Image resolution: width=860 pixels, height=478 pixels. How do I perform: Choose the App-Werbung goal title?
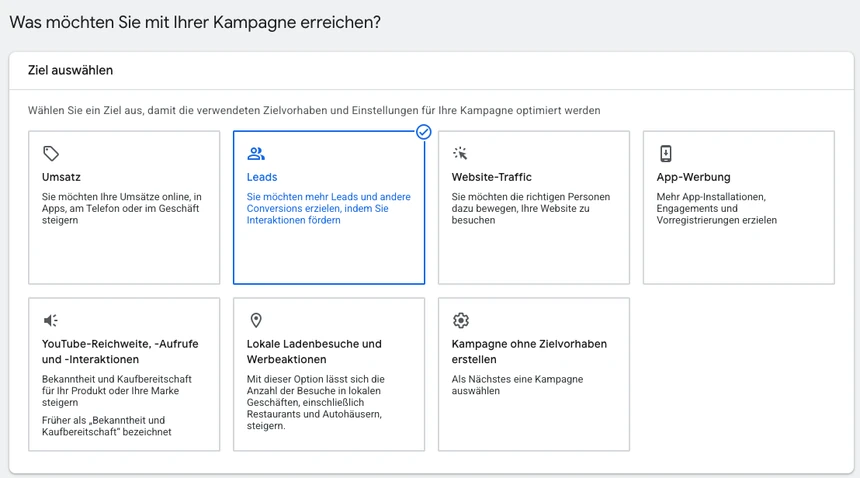[693, 177]
